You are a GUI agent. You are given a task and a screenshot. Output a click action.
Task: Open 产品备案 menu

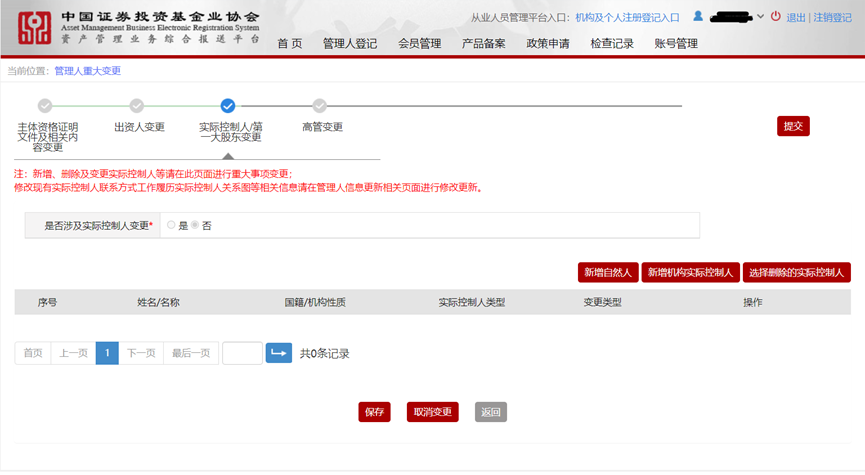[x=484, y=44]
